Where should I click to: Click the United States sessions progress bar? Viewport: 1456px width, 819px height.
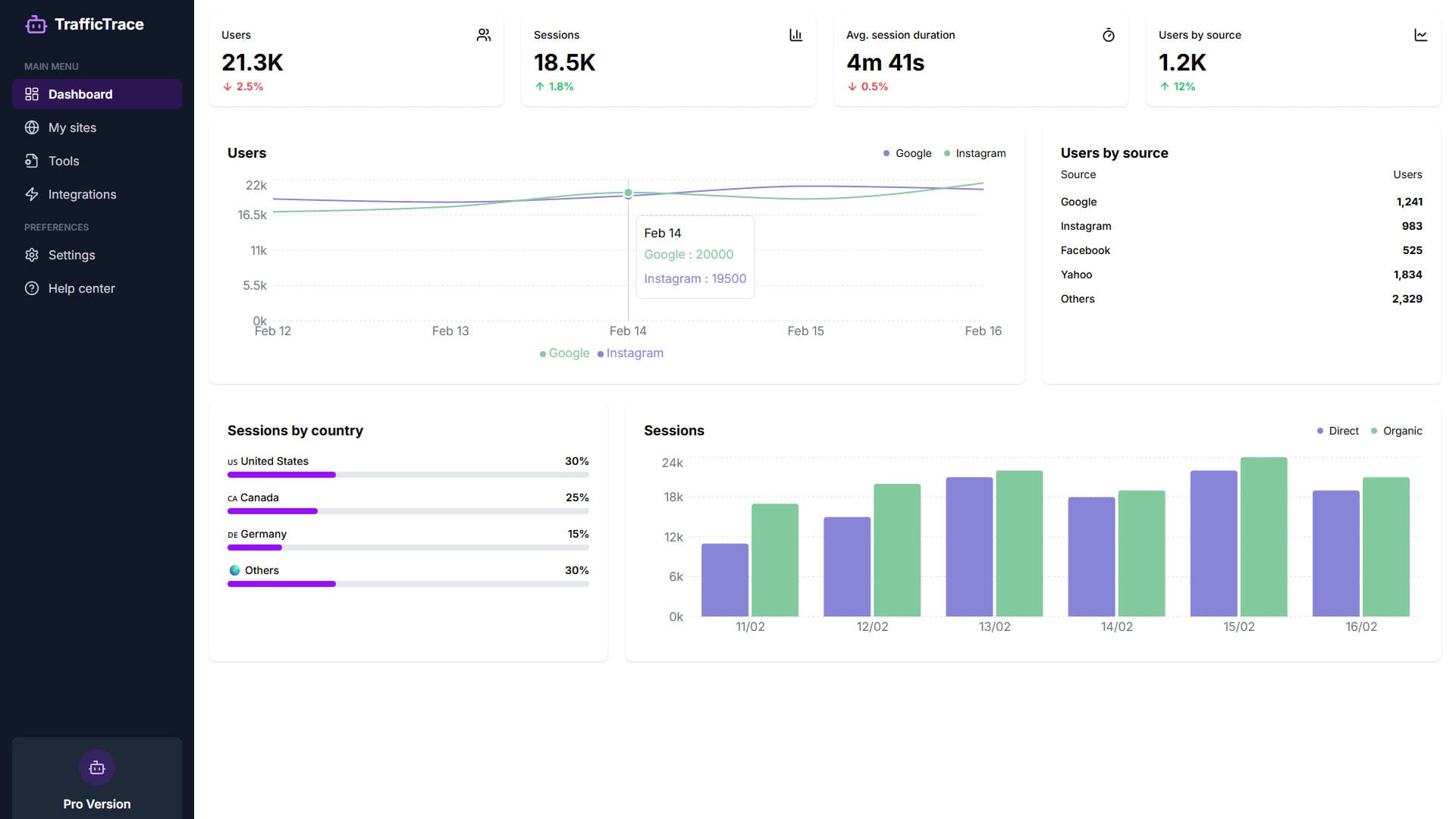407,475
